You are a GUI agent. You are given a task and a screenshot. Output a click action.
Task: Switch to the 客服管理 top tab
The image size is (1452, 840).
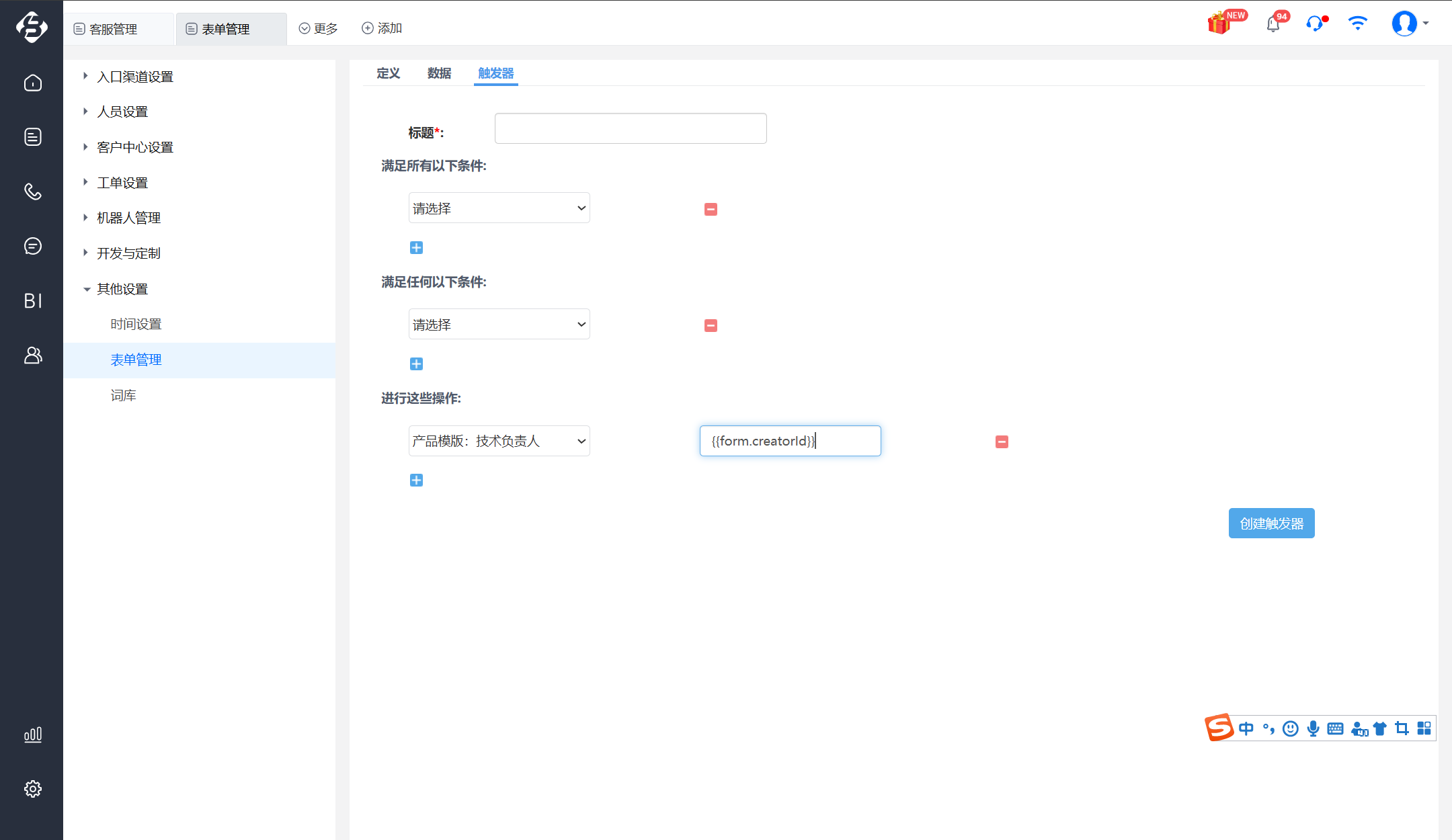[x=113, y=29]
